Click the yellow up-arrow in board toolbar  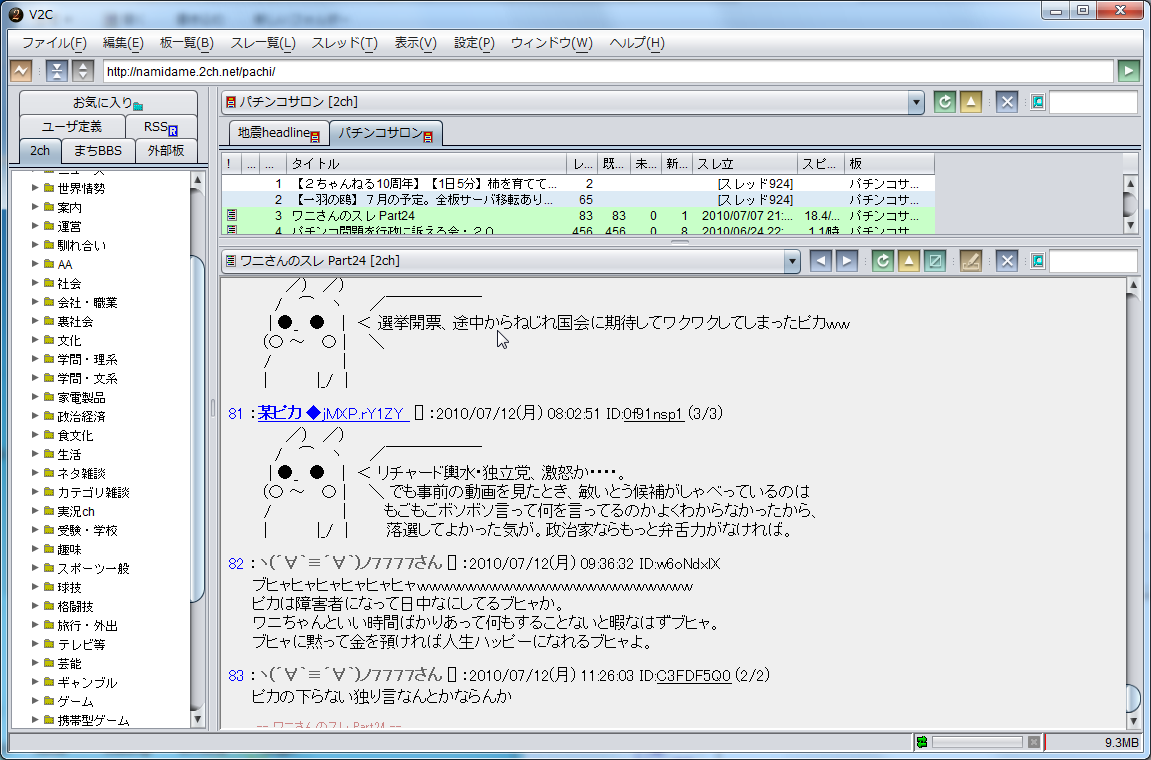(x=970, y=102)
